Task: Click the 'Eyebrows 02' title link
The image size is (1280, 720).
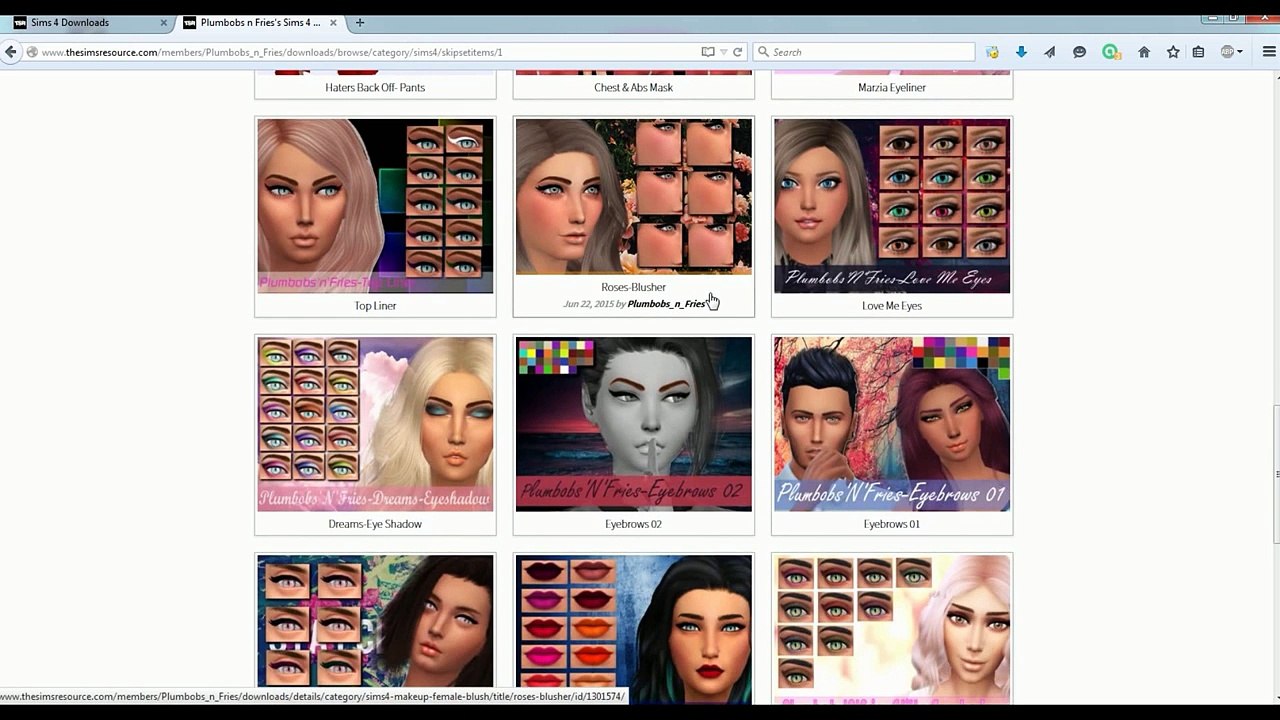Action: click(x=633, y=524)
